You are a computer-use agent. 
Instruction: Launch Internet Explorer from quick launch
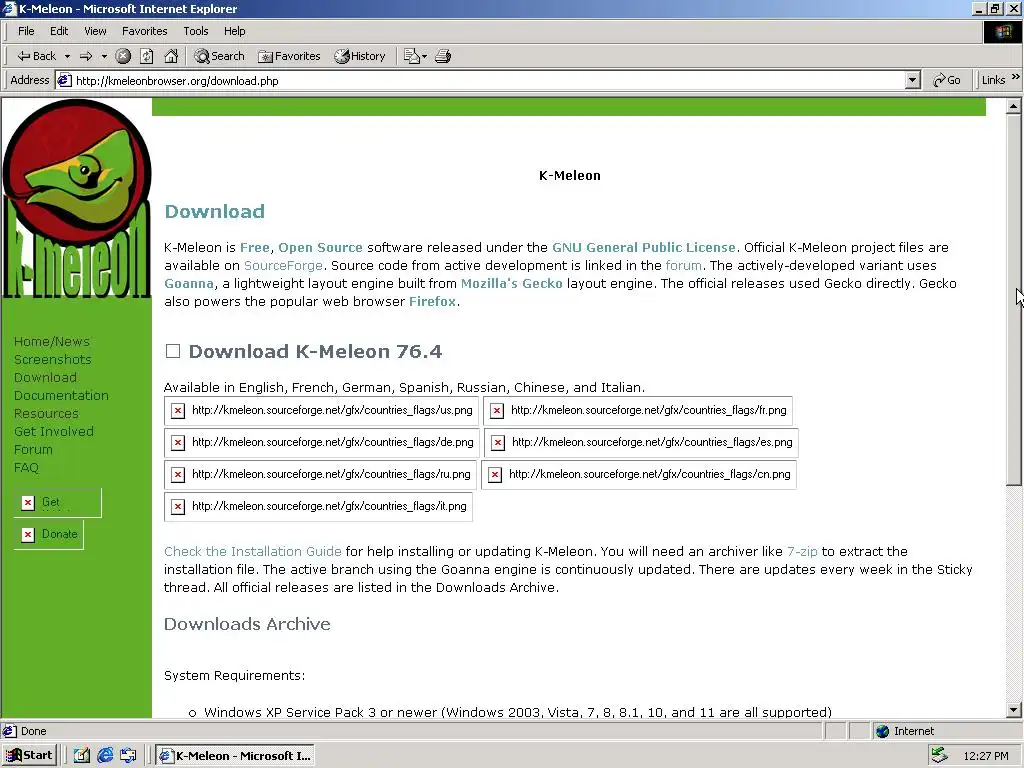coord(104,756)
